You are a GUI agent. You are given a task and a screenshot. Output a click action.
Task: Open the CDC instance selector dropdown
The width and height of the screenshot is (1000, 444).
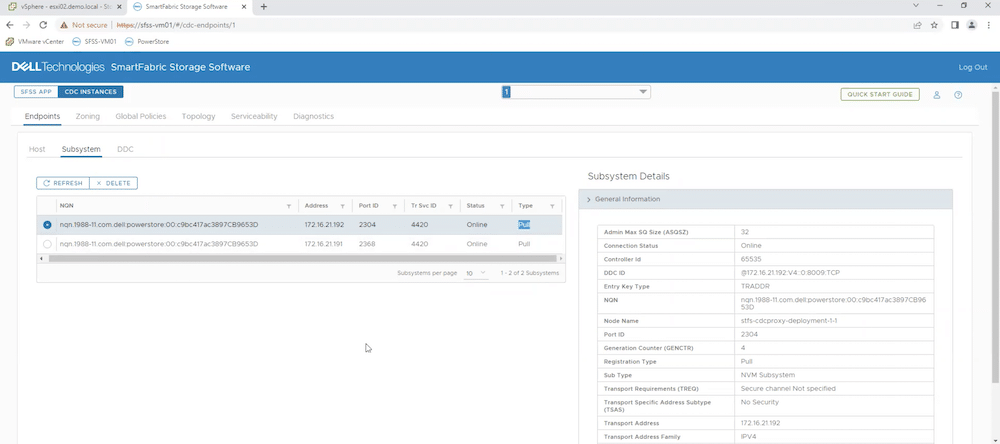coord(576,92)
